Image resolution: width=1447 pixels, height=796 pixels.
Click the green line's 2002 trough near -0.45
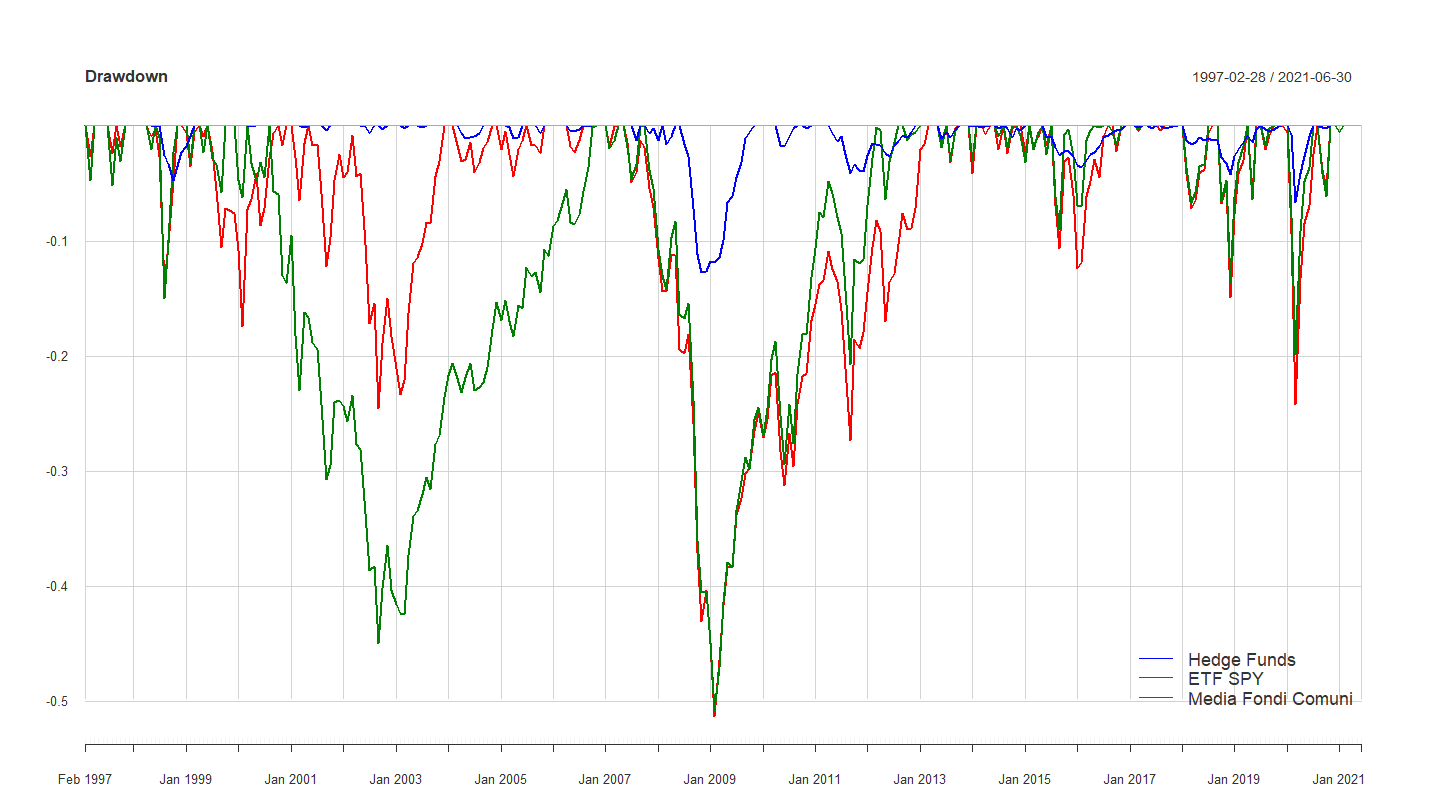[x=378, y=641]
